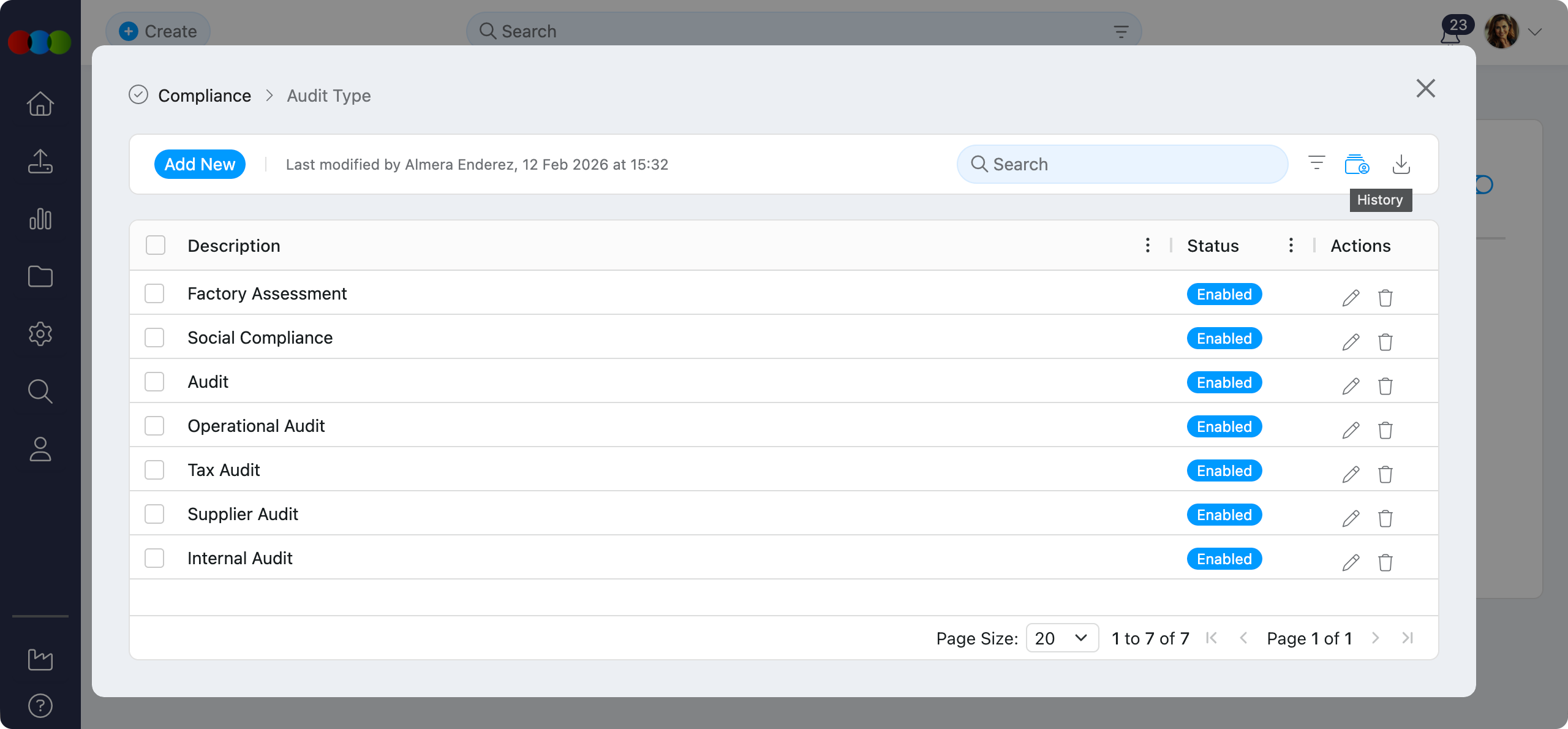Delete the Internal Audit row
Image resolution: width=1568 pixels, height=729 pixels.
(1385, 562)
